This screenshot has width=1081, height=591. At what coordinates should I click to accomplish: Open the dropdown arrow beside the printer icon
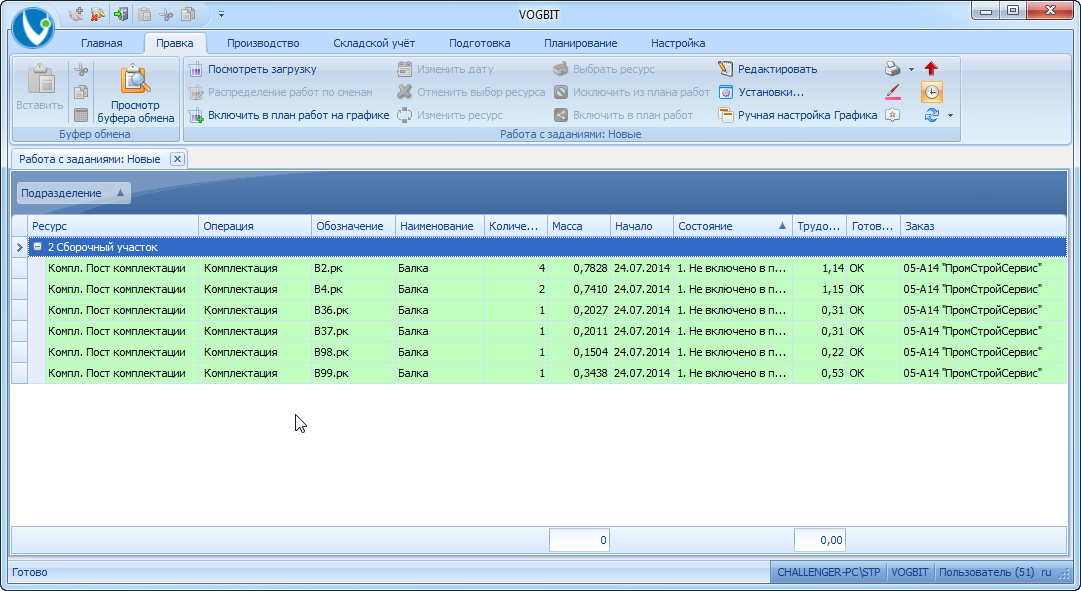pos(911,69)
